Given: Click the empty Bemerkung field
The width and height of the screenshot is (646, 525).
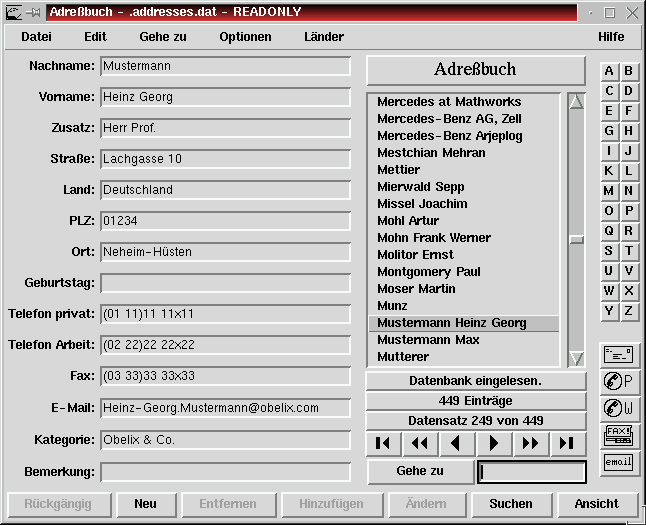Looking at the screenshot, I should pyautogui.click(x=225, y=472).
